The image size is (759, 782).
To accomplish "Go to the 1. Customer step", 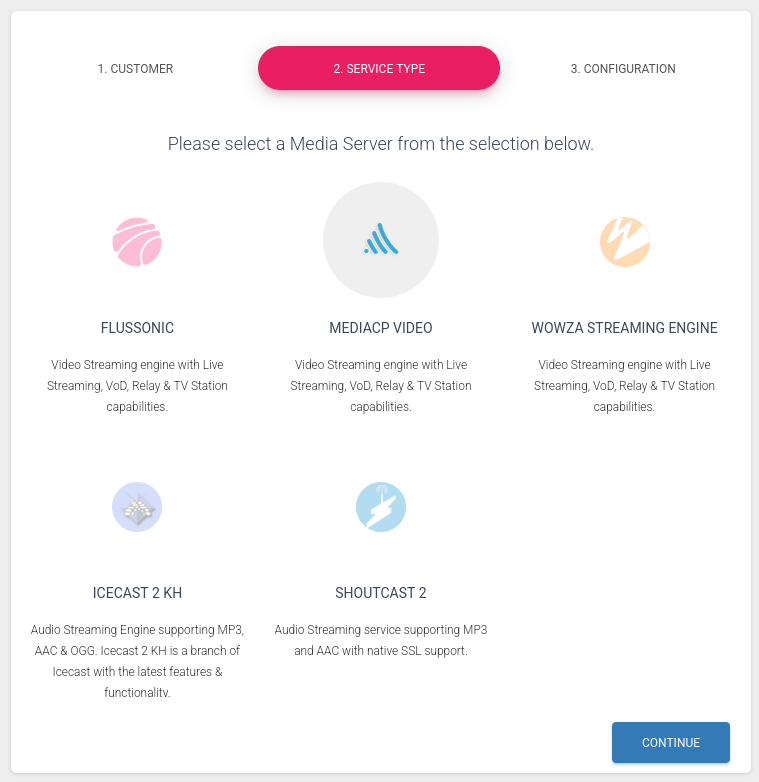I will pos(135,68).
